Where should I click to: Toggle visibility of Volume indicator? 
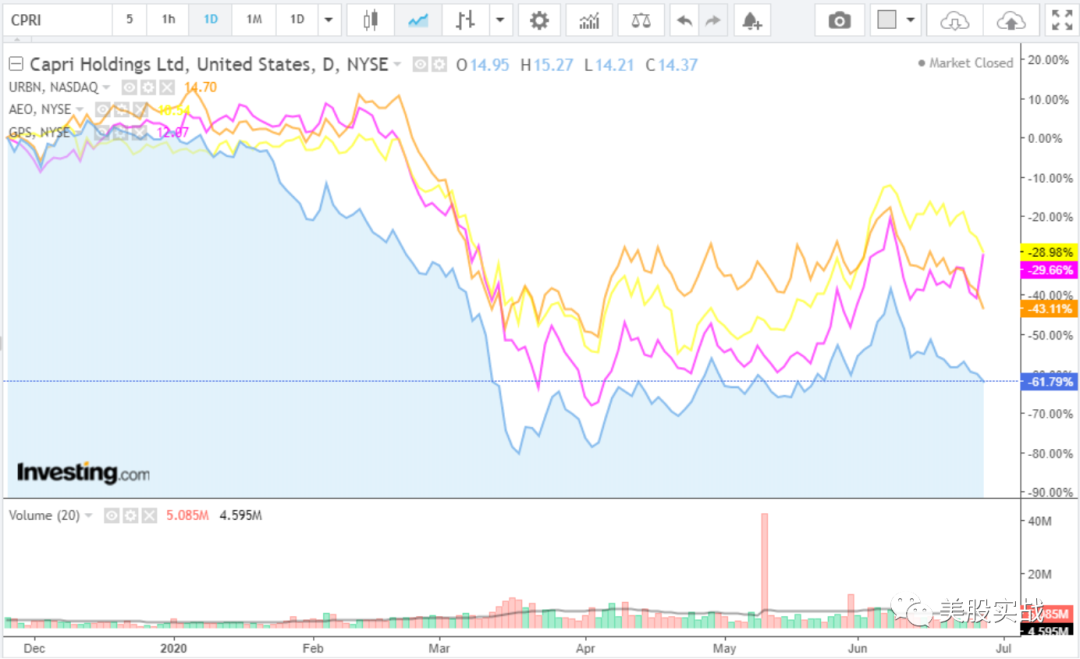[x=112, y=516]
